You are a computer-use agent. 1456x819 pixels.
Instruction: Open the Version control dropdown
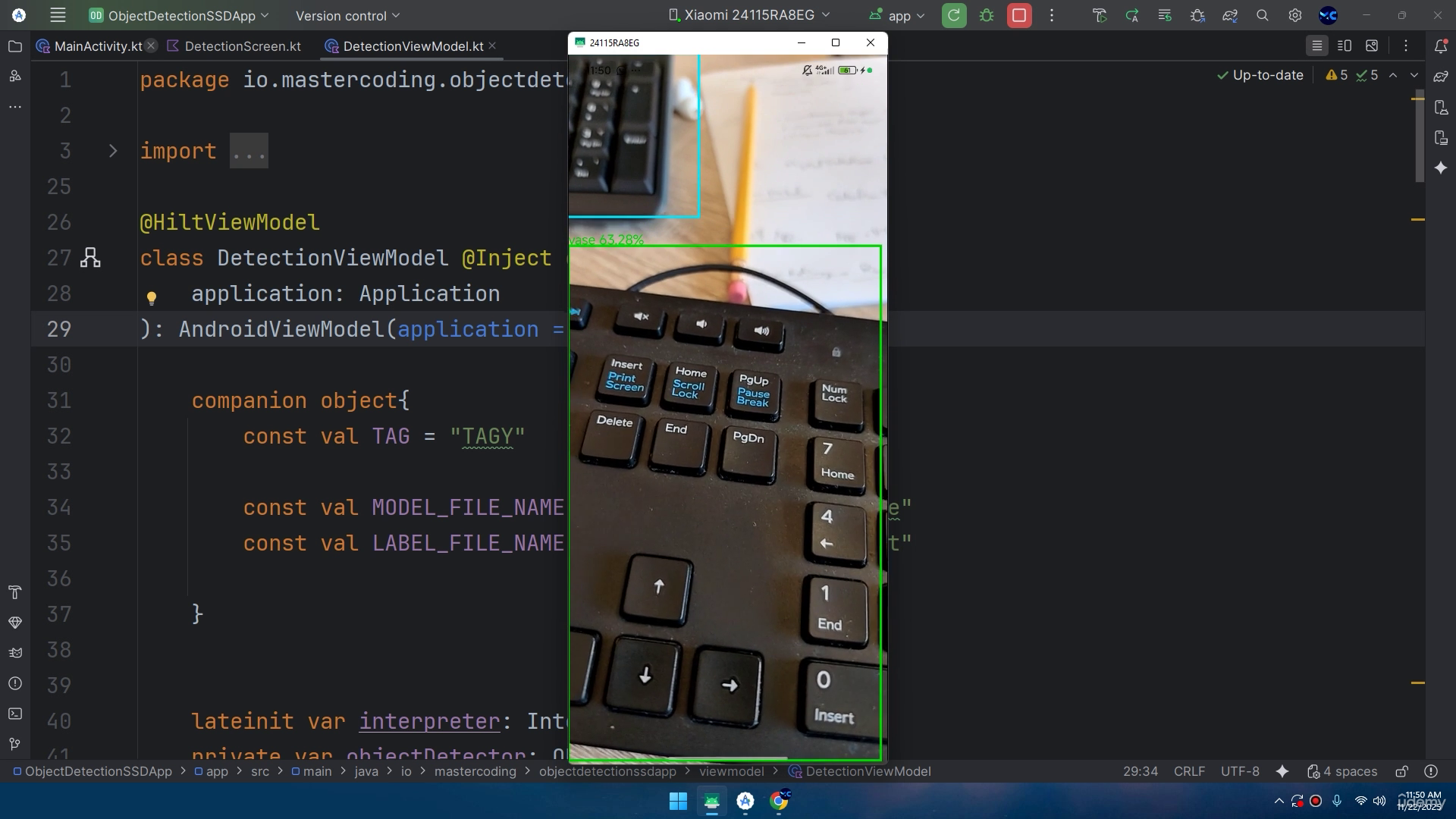[x=347, y=15]
